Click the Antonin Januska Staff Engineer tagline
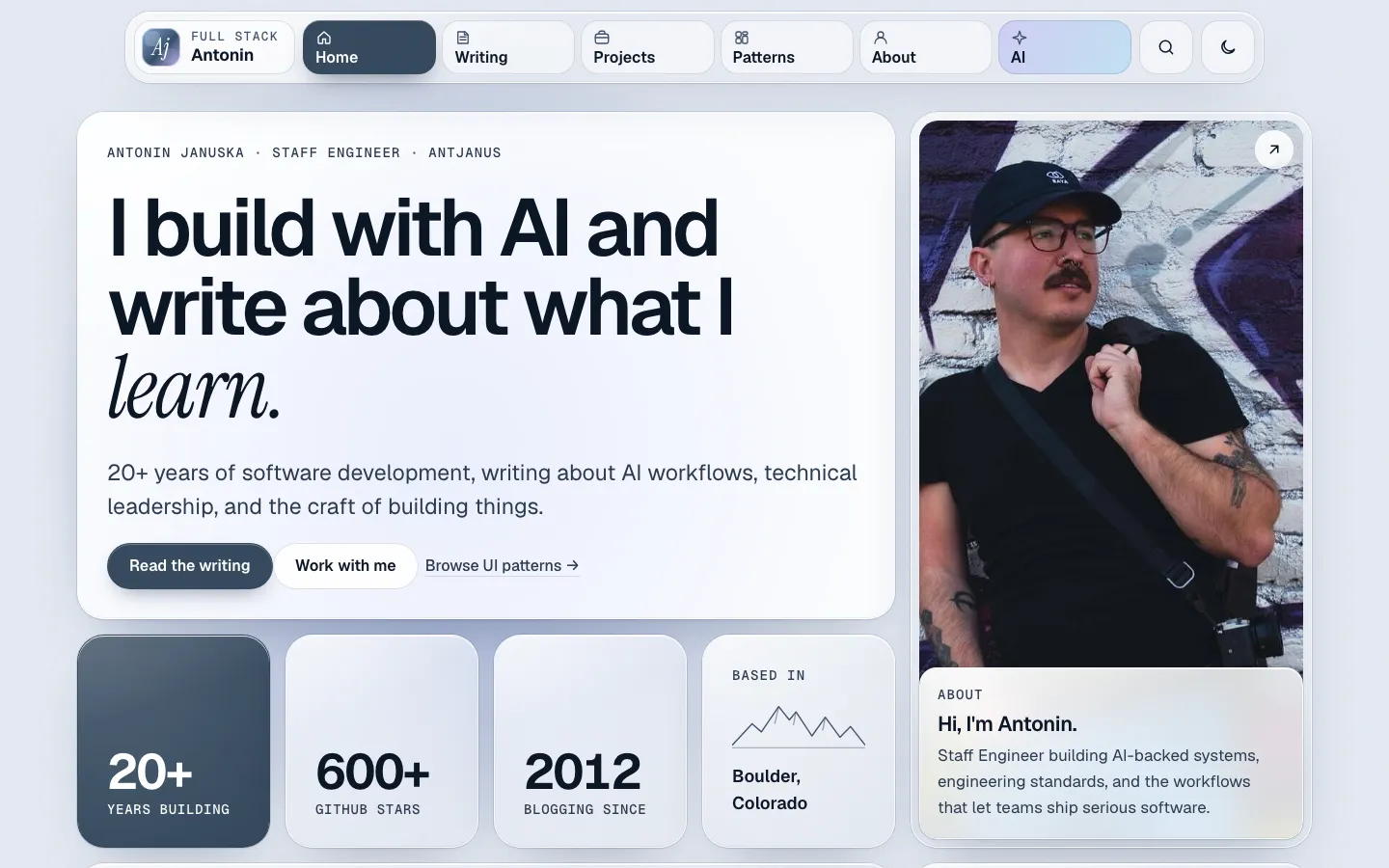 pyautogui.click(x=304, y=153)
